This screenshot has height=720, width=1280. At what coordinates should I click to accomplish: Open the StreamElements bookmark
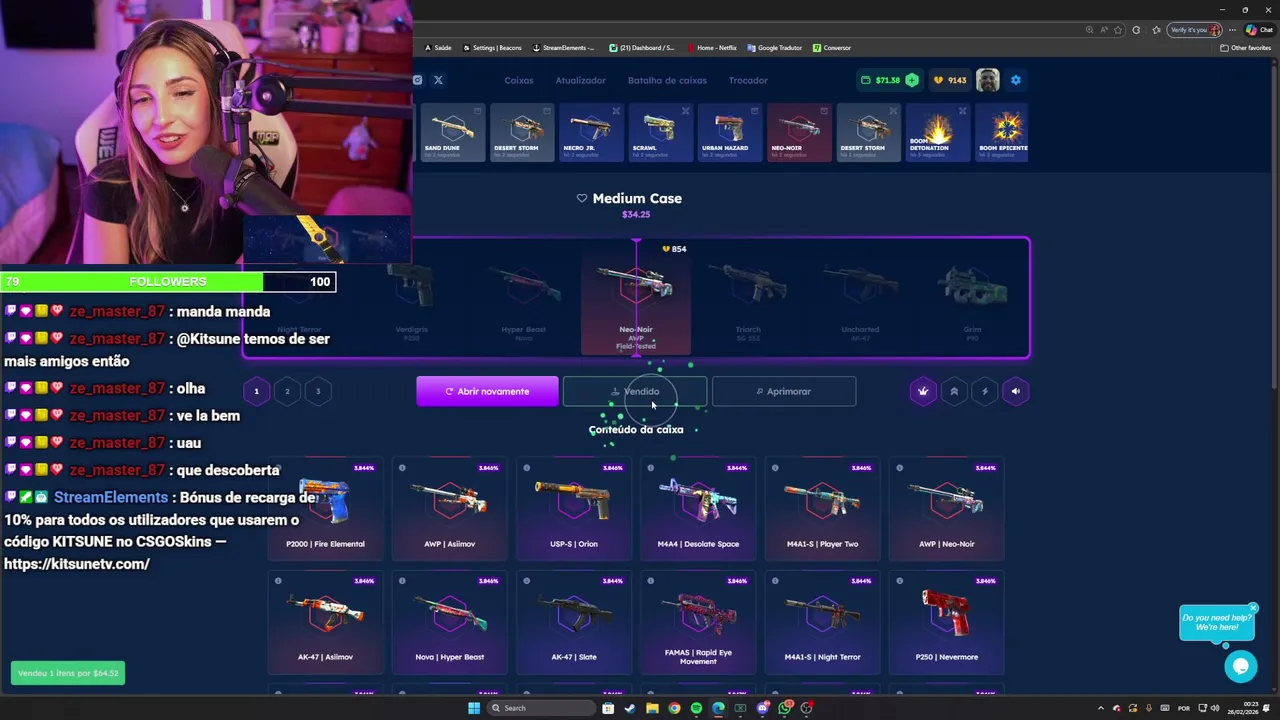[563, 48]
